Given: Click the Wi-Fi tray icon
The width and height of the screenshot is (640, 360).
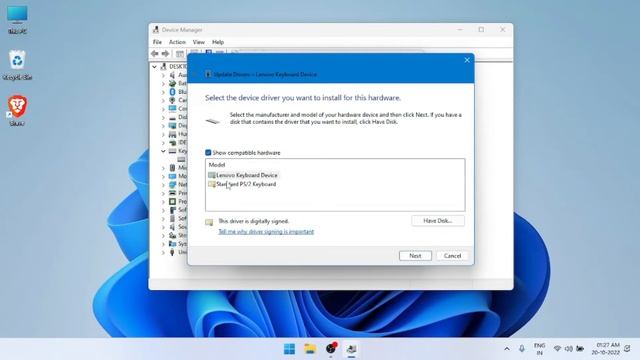Looking at the screenshot, I should 557,349.
